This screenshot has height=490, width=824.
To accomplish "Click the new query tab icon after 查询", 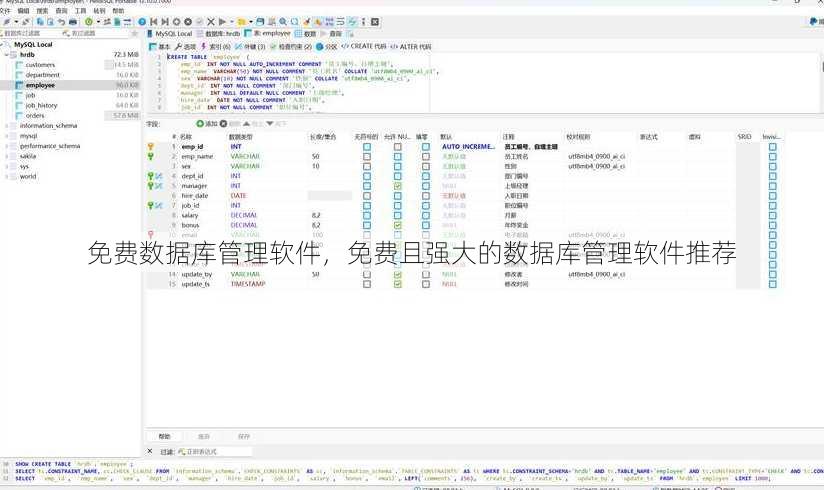I will tap(351, 34).
